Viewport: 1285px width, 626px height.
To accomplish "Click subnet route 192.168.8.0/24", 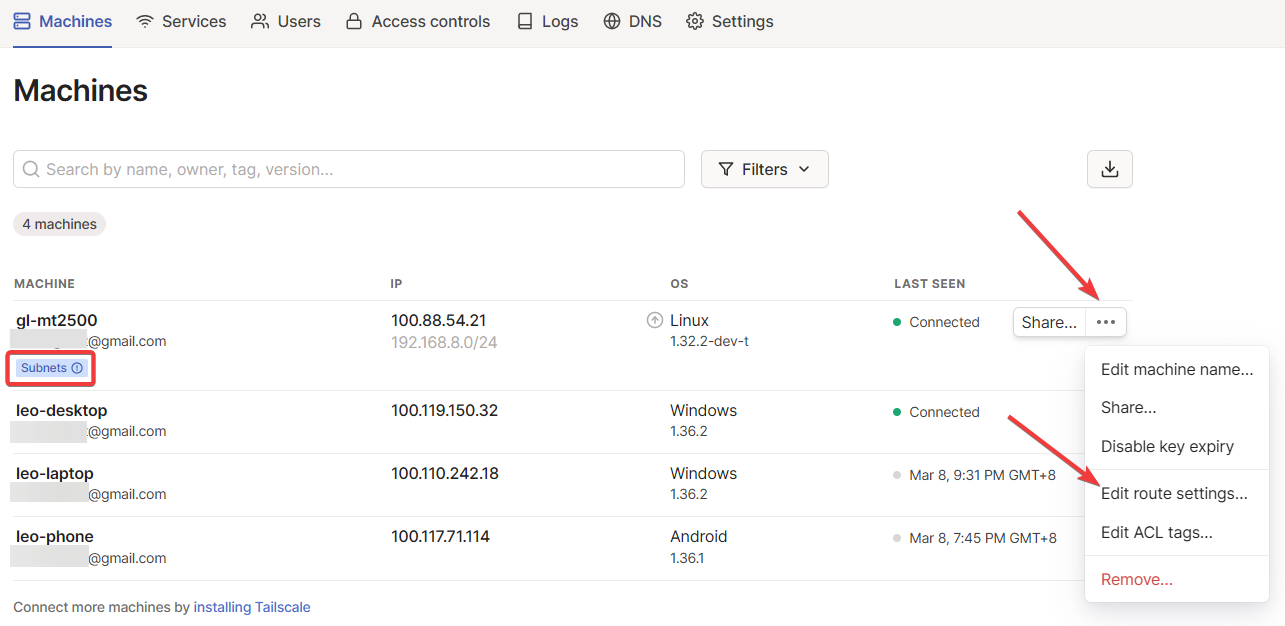I will tap(444, 342).
